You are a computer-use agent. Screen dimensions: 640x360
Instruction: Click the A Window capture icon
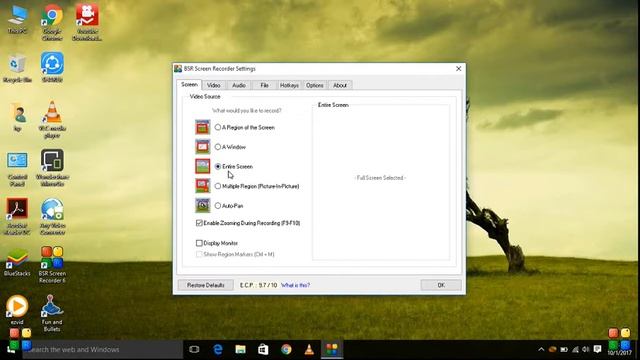pyautogui.click(x=202, y=147)
